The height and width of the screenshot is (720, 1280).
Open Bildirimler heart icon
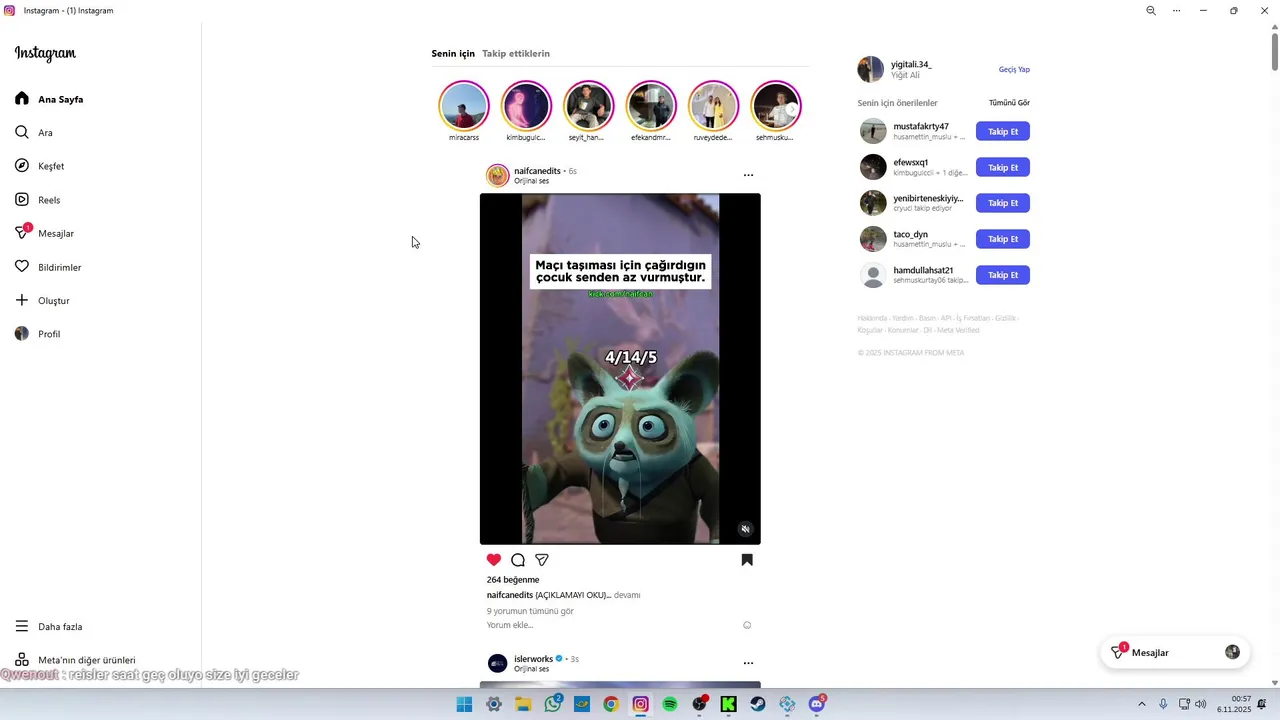click(x=22, y=267)
